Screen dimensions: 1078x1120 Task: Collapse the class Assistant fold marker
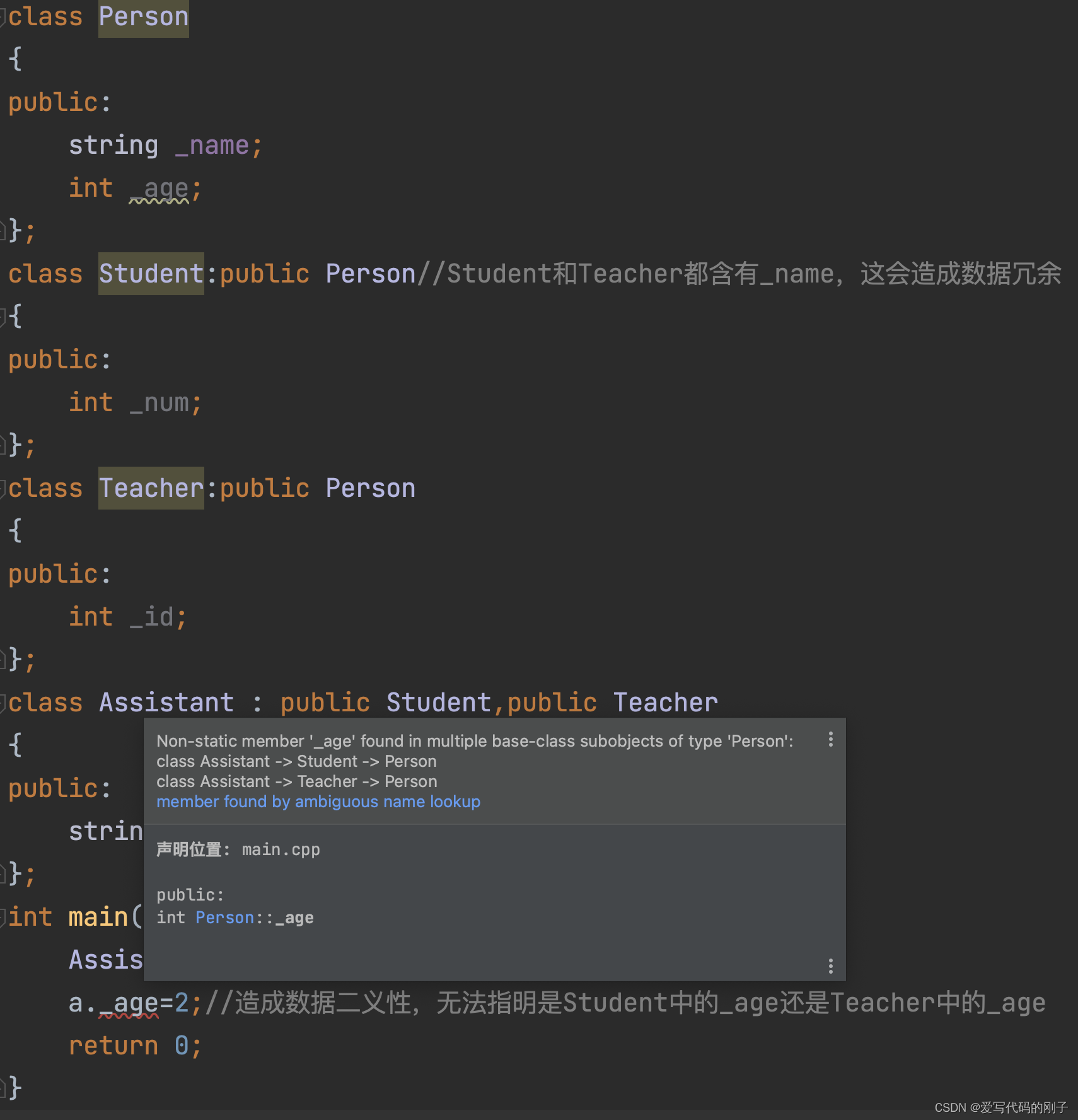(x=3, y=703)
